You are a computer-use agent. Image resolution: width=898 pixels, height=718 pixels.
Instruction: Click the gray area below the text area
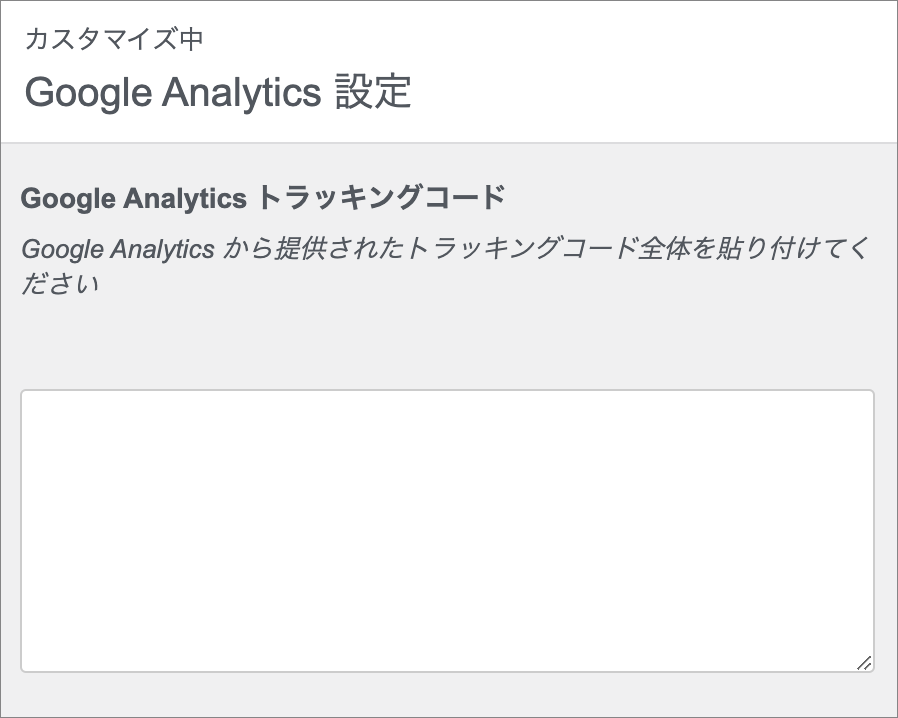(447, 696)
